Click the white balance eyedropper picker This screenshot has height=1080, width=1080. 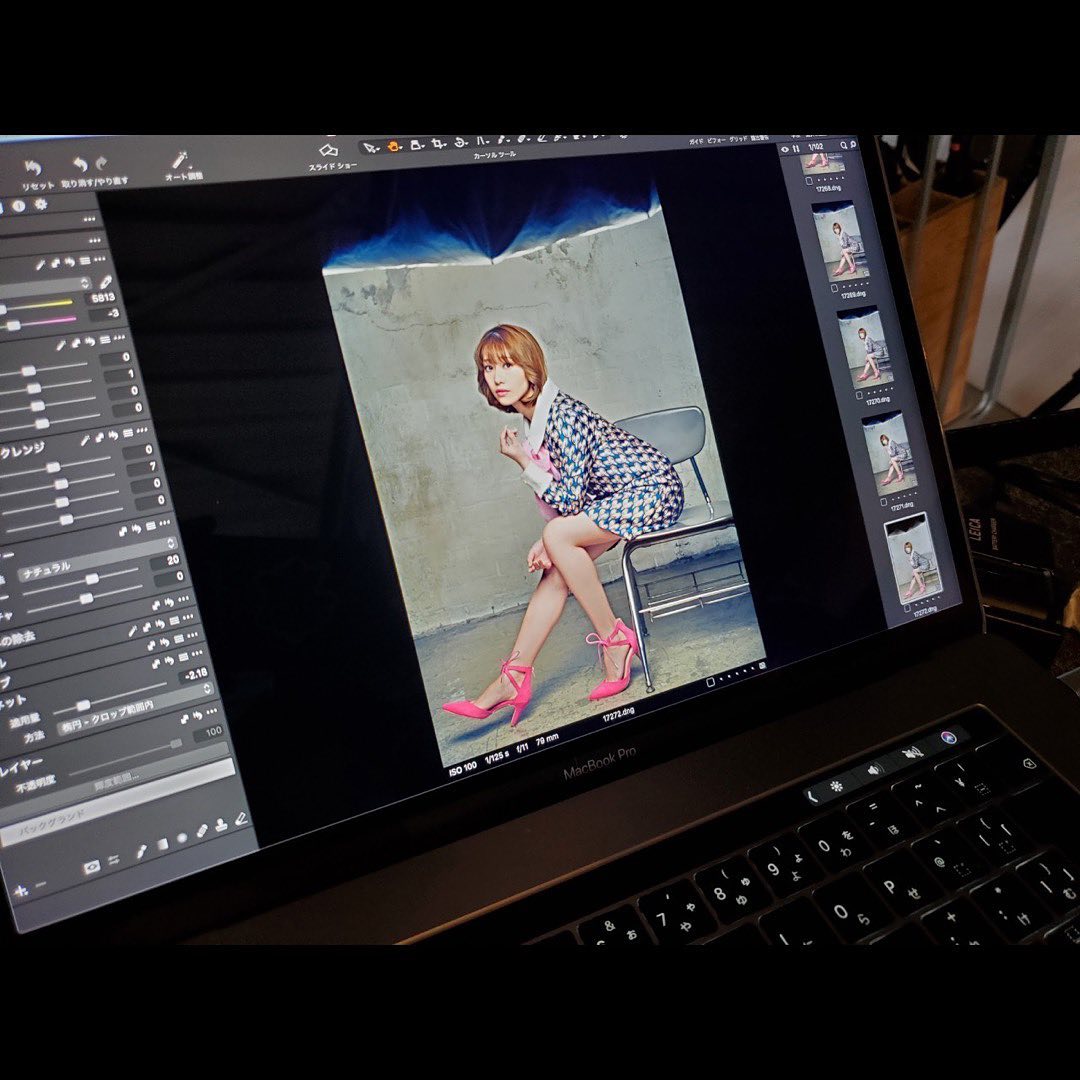[106, 283]
